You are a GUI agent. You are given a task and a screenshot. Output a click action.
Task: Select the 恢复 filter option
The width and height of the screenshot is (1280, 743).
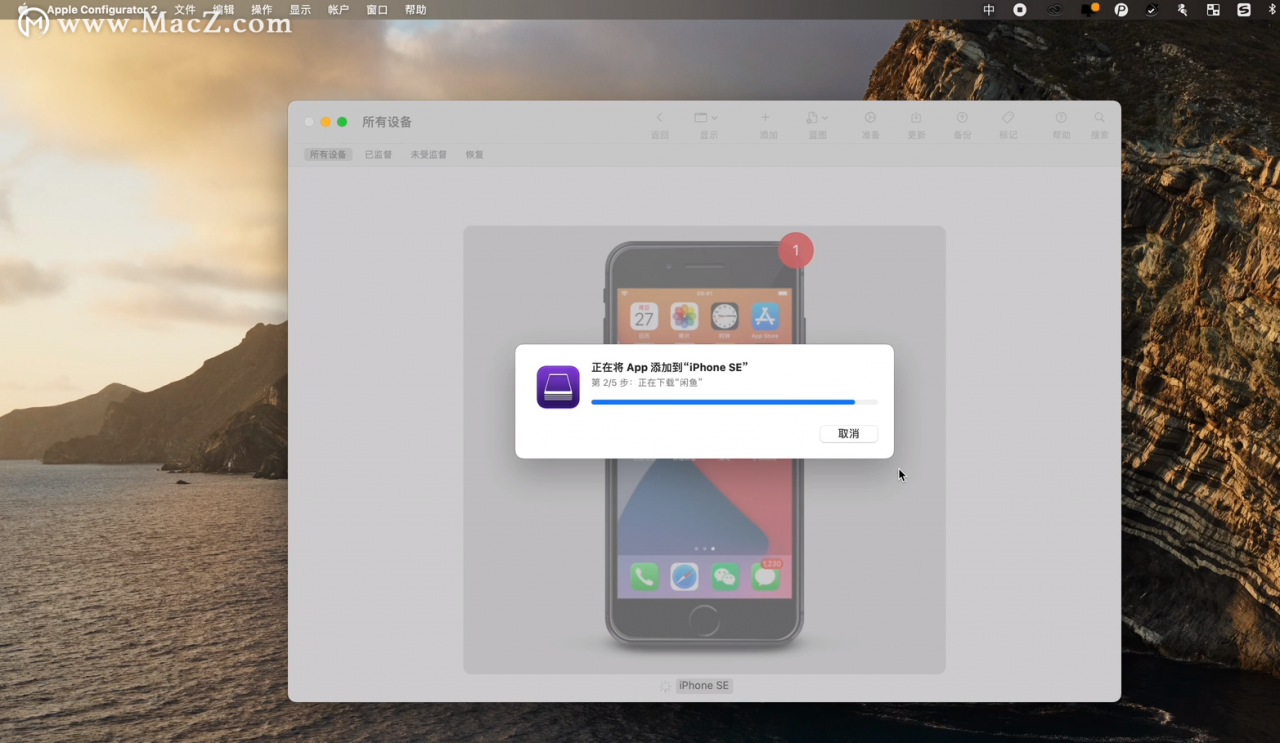474,154
